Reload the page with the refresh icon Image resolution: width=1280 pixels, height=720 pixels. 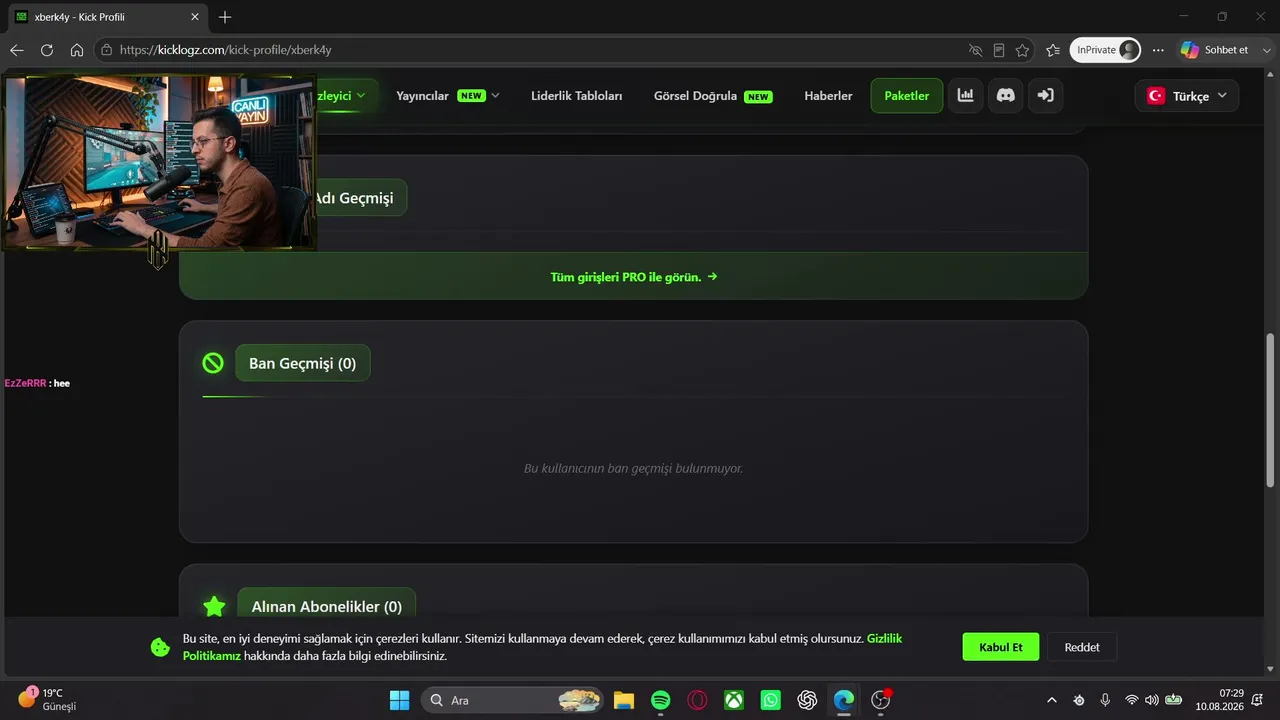tap(47, 50)
